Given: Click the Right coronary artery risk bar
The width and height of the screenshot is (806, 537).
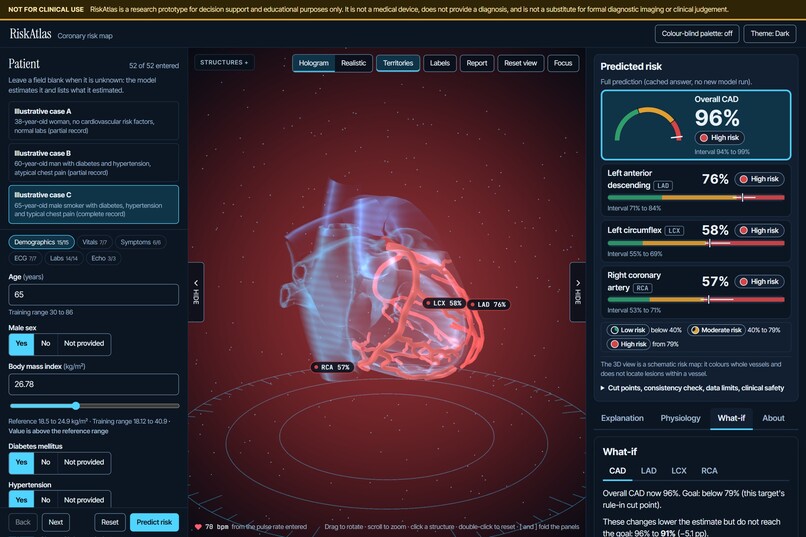Looking at the screenshot, I should click(695, 299).
